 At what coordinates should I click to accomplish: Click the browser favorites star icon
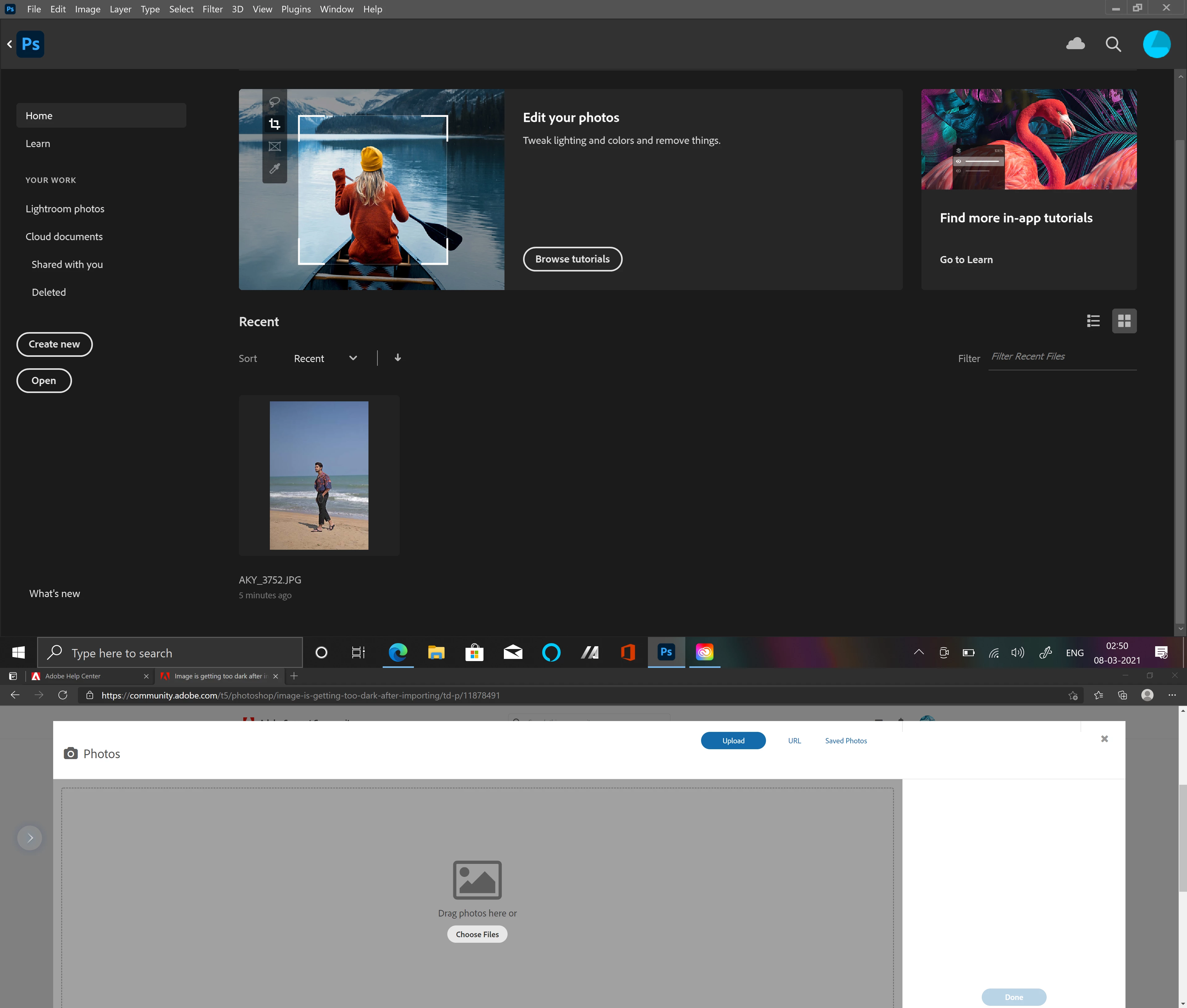[x=1098, y=695]
